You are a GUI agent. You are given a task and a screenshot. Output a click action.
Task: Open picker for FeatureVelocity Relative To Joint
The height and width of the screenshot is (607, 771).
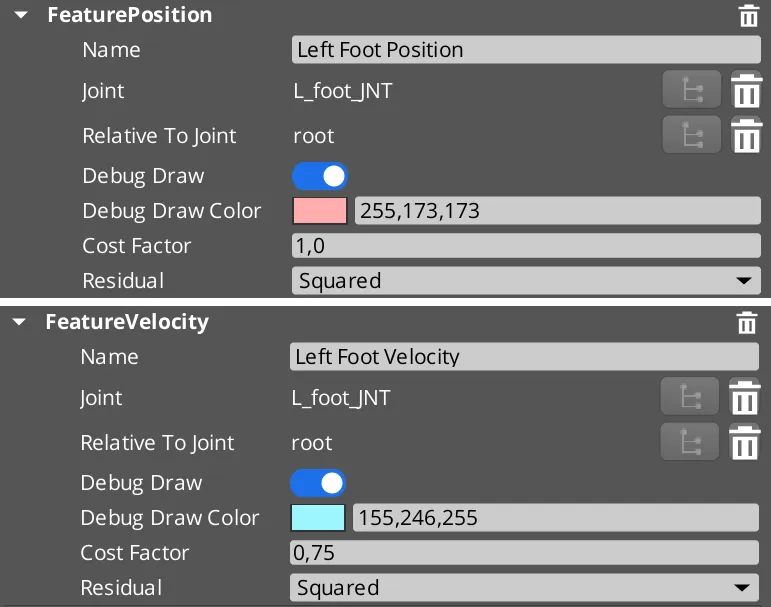(x=689, y=442)
